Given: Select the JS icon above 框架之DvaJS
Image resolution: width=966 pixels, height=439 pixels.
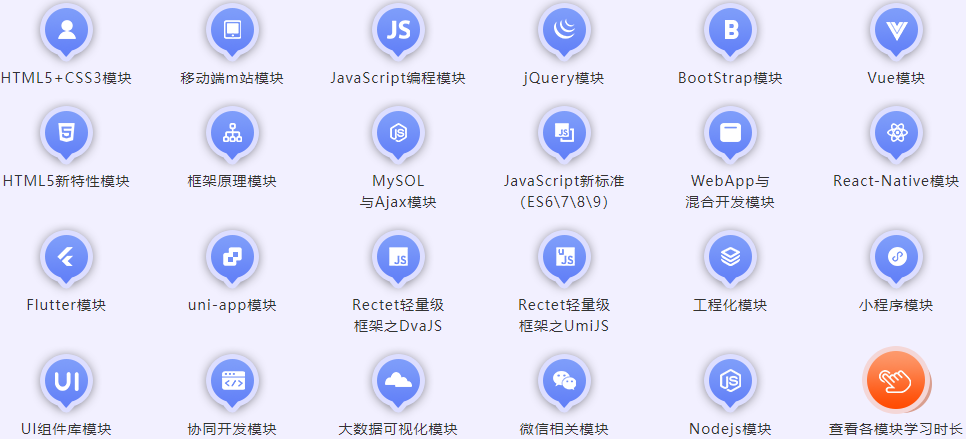Looking at the screenshot, I should click(x=399, y=257).
